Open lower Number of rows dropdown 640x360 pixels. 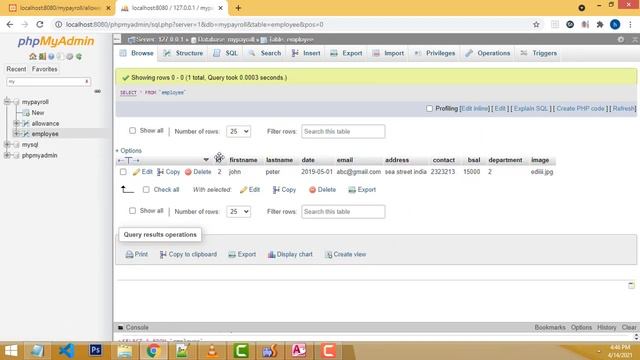(238, 211)
